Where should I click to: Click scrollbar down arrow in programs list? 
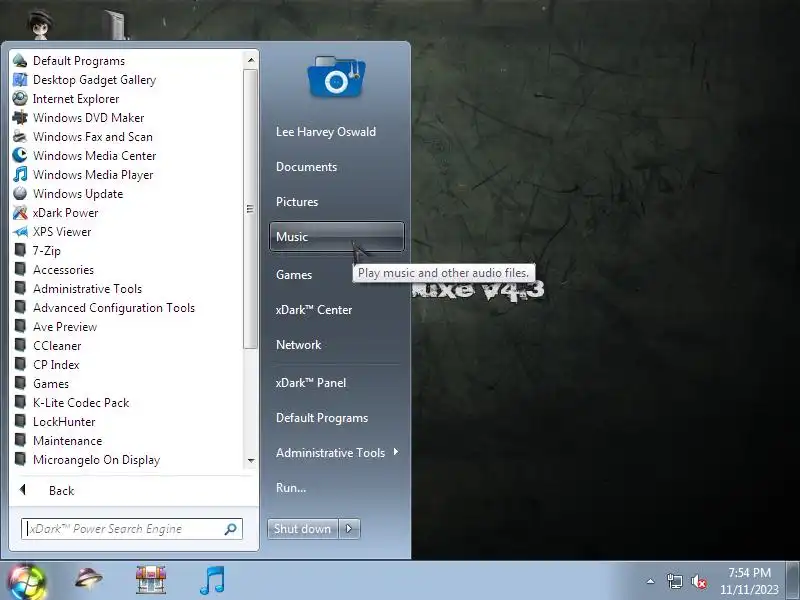tap(251, 460)
